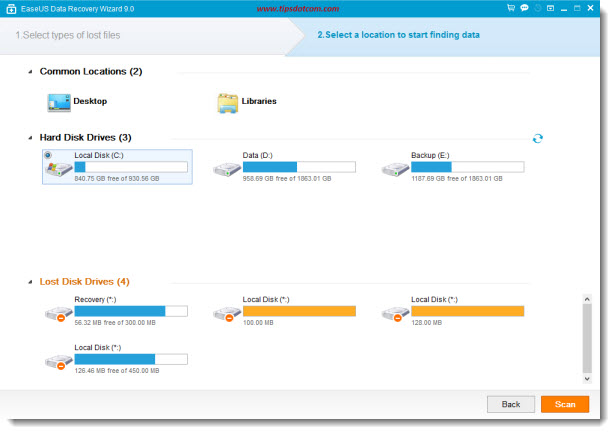Click the Local Disk (C:) usage bar

pyautogui.click(x=131, y=167)
